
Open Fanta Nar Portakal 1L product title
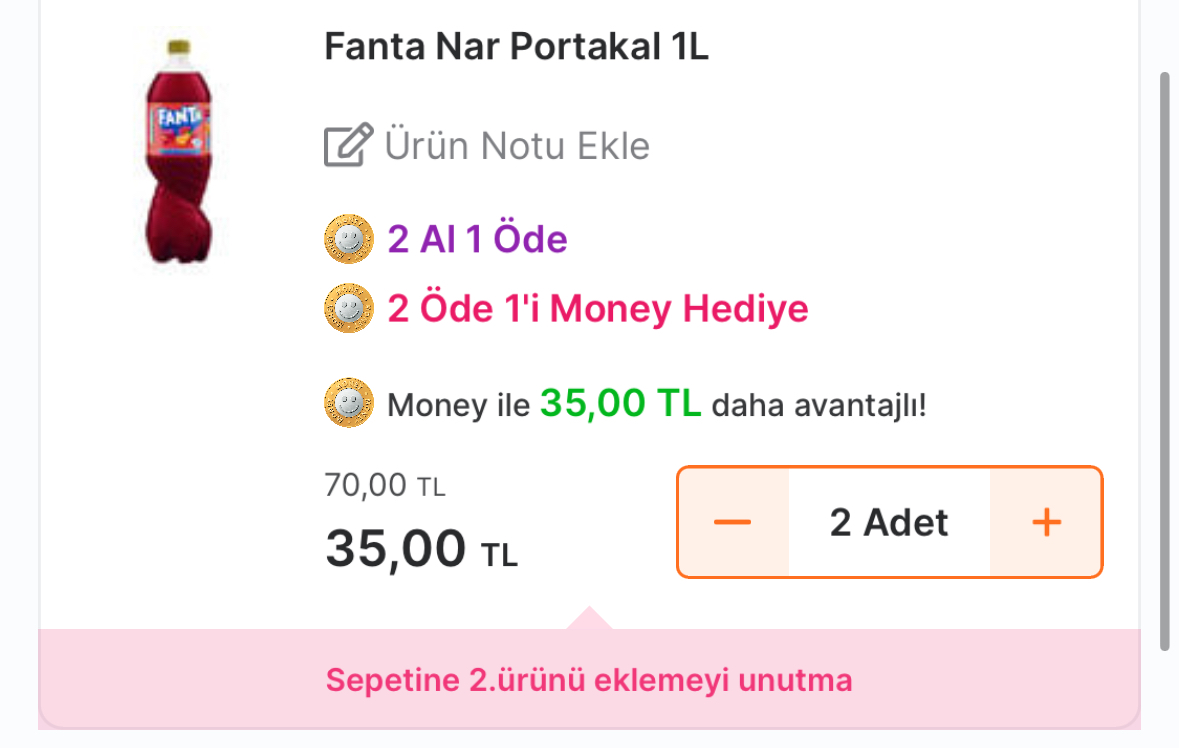[516, 47]
